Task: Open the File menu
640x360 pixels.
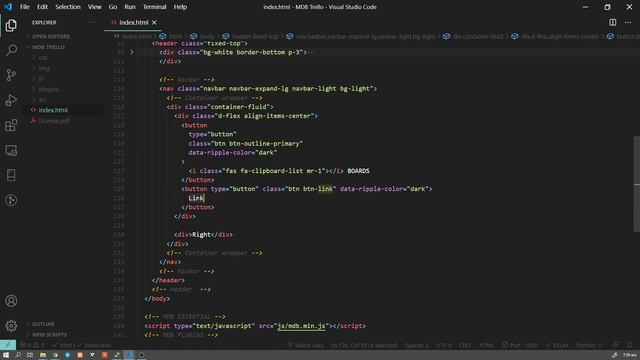Action: click(x=24, y=7)
